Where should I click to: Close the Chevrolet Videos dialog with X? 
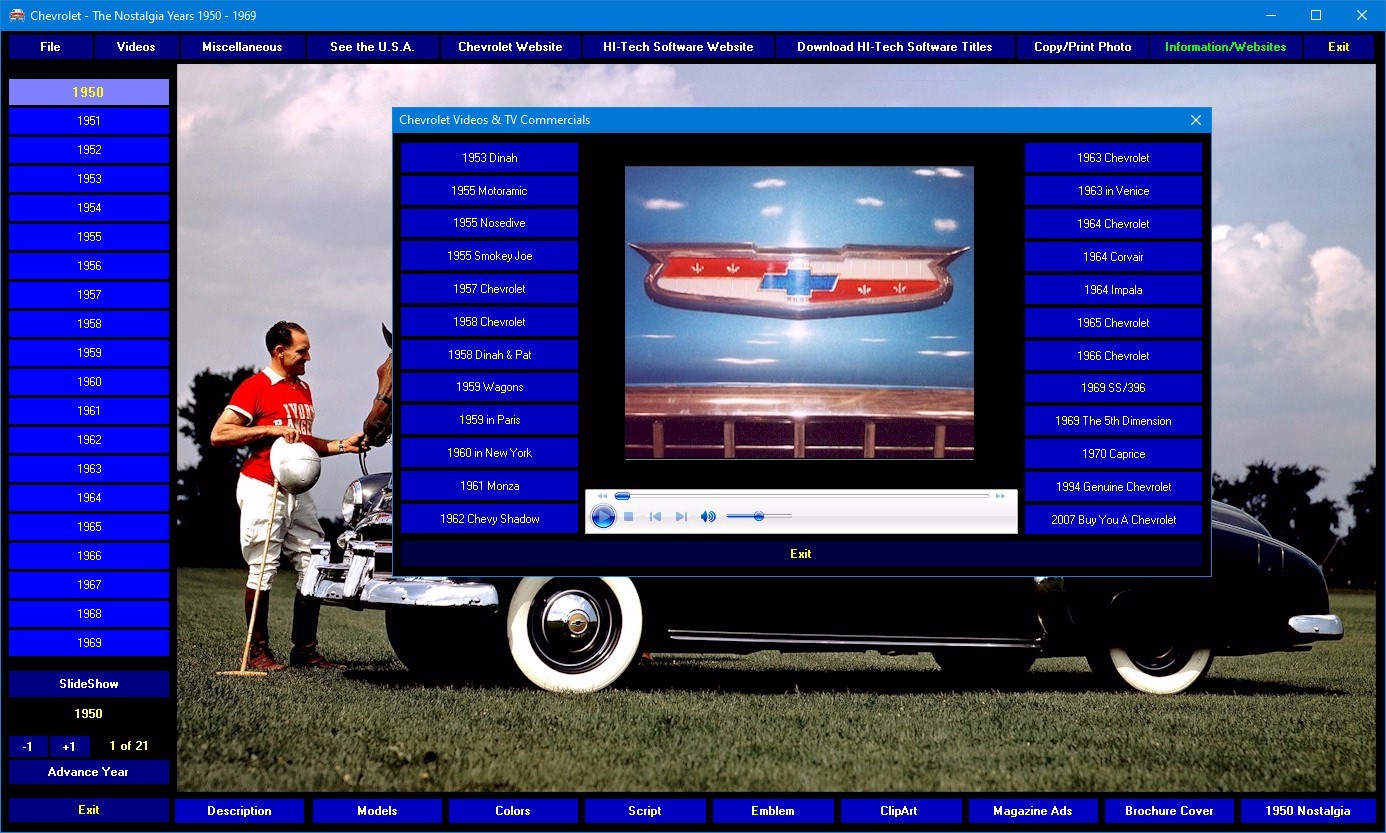pyautogui.click(x=1196, y=120)
